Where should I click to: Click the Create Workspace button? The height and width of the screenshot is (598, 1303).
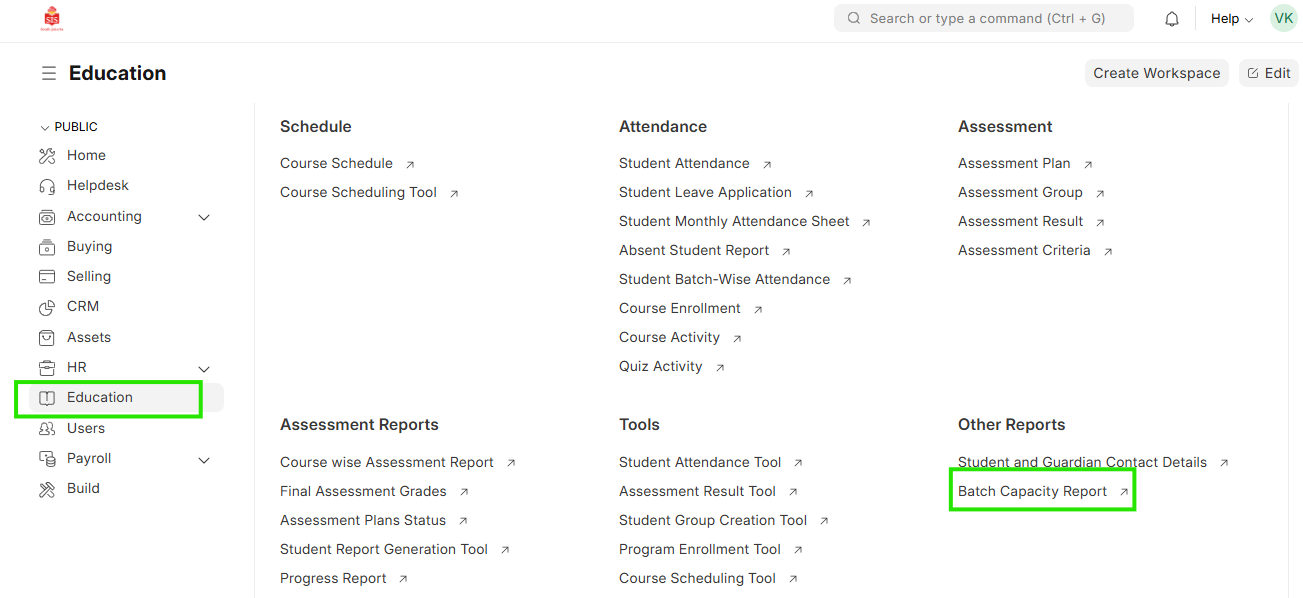point(1156,73)
